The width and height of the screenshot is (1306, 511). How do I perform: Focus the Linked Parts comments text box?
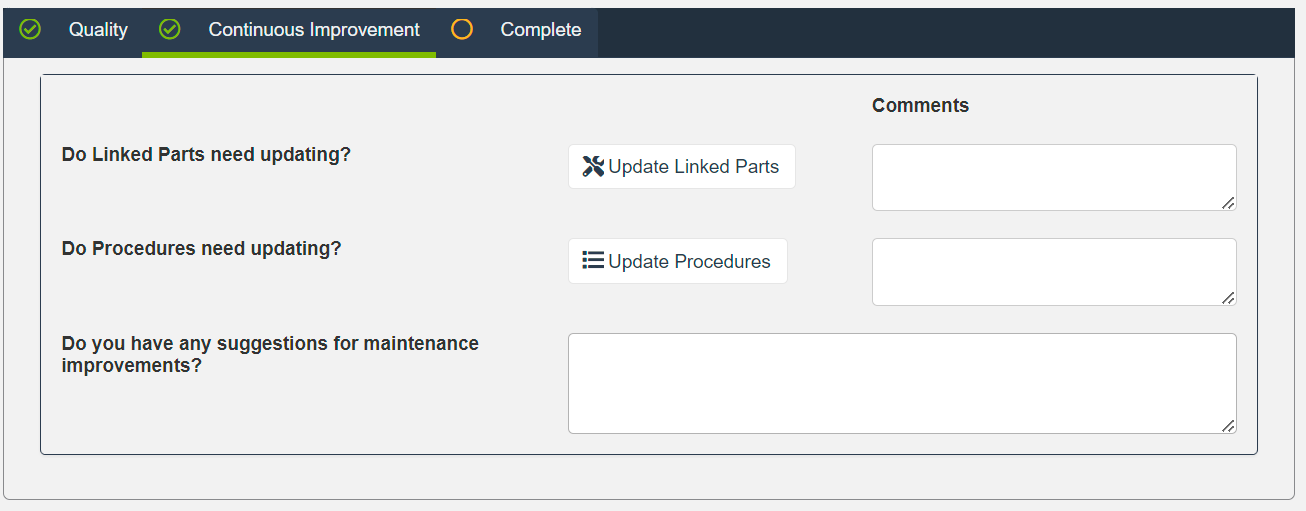click(x=1052, y=177)
